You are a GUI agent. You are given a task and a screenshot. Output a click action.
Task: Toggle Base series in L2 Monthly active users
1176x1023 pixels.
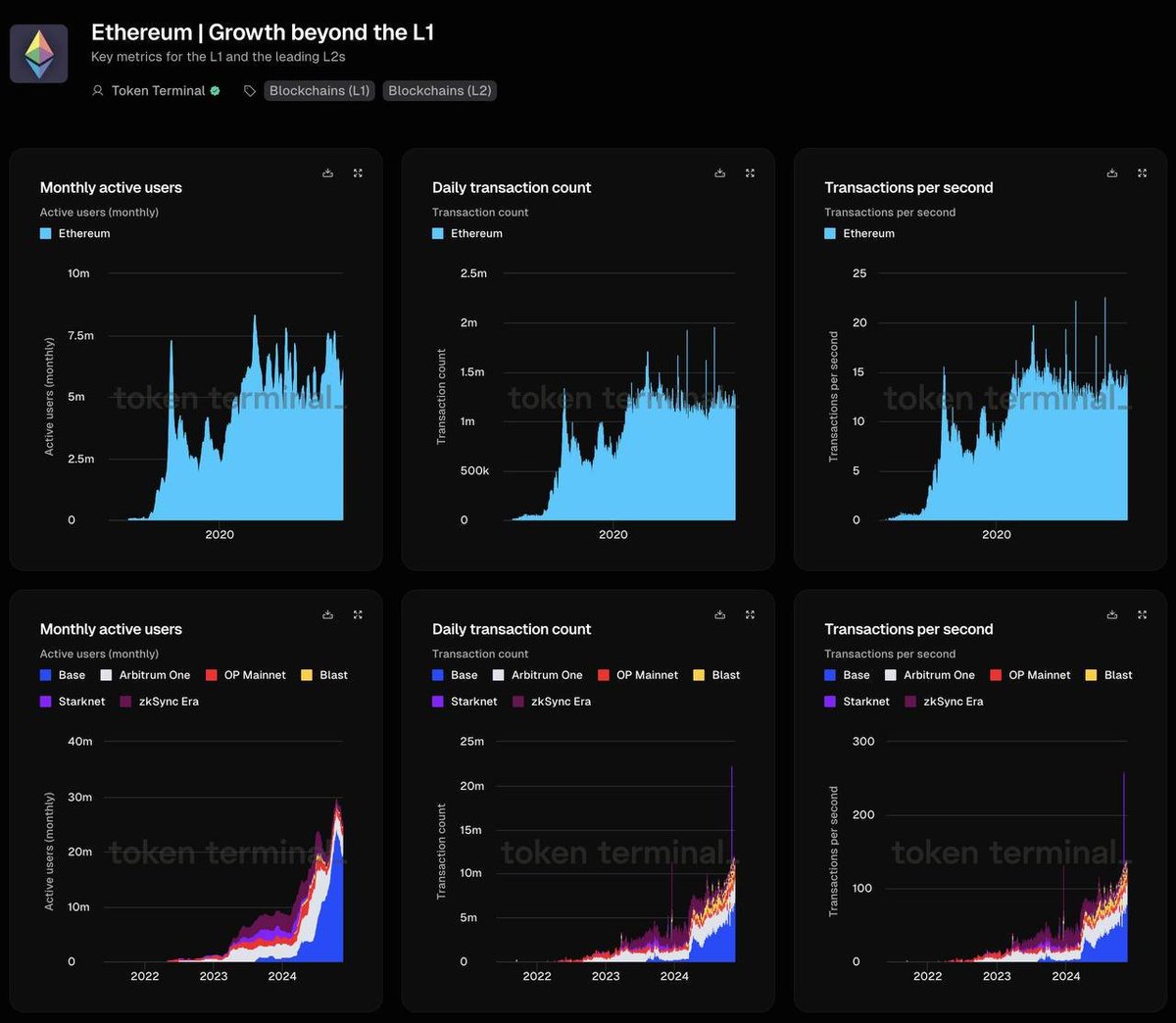tap(63, 675)
